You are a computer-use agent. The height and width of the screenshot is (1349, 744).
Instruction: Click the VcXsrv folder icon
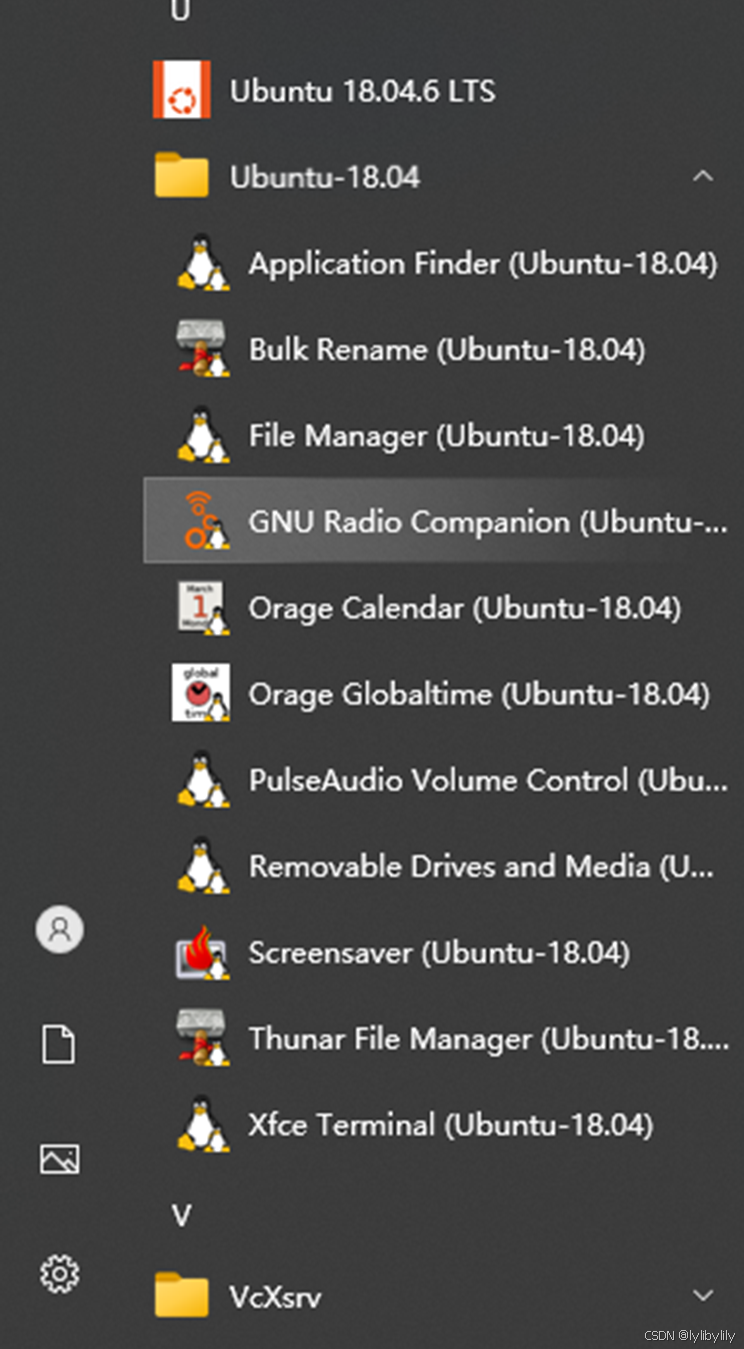pyautogui.click(x=181, y=1296)
